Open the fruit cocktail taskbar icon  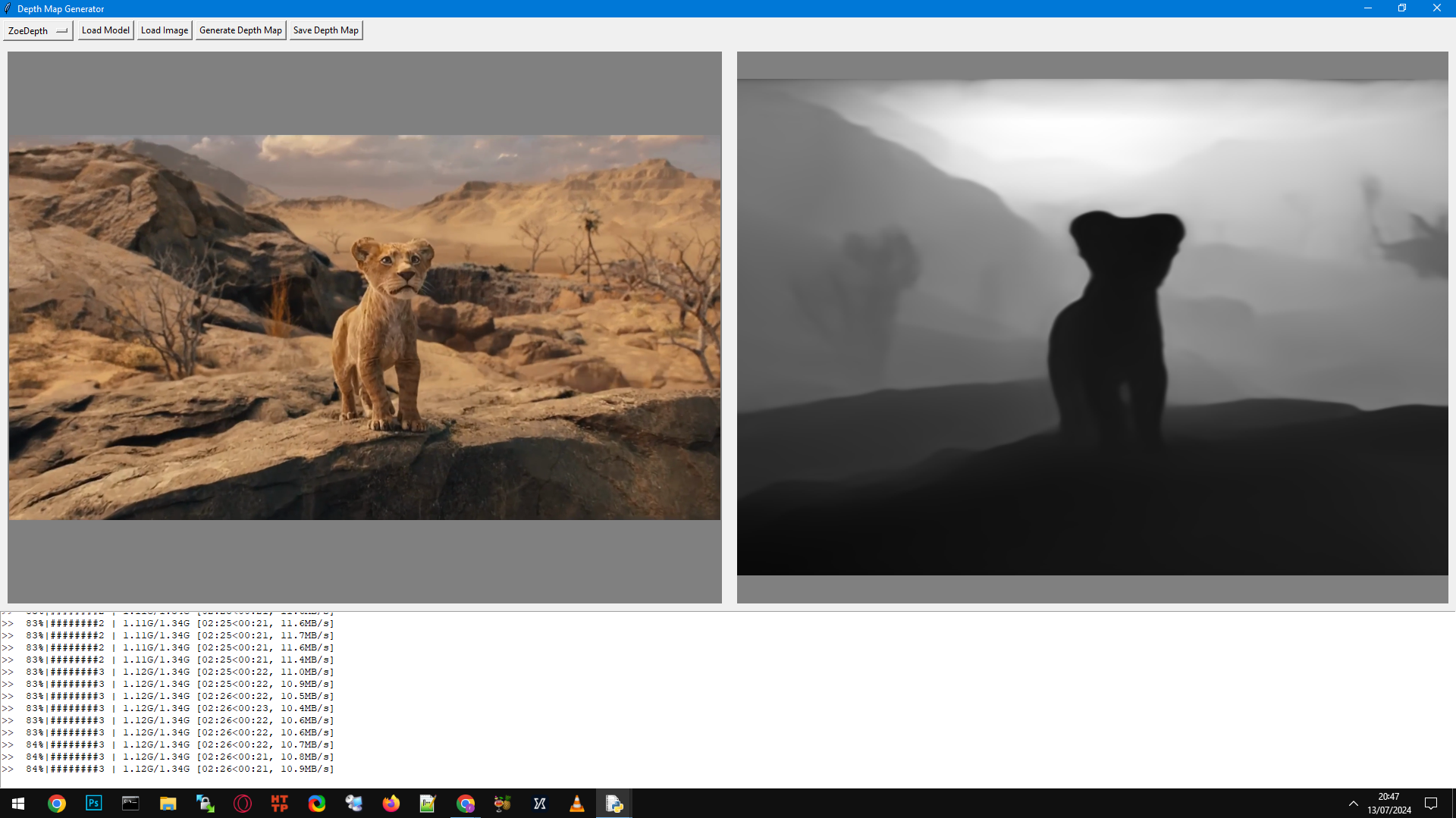(503, 804)
